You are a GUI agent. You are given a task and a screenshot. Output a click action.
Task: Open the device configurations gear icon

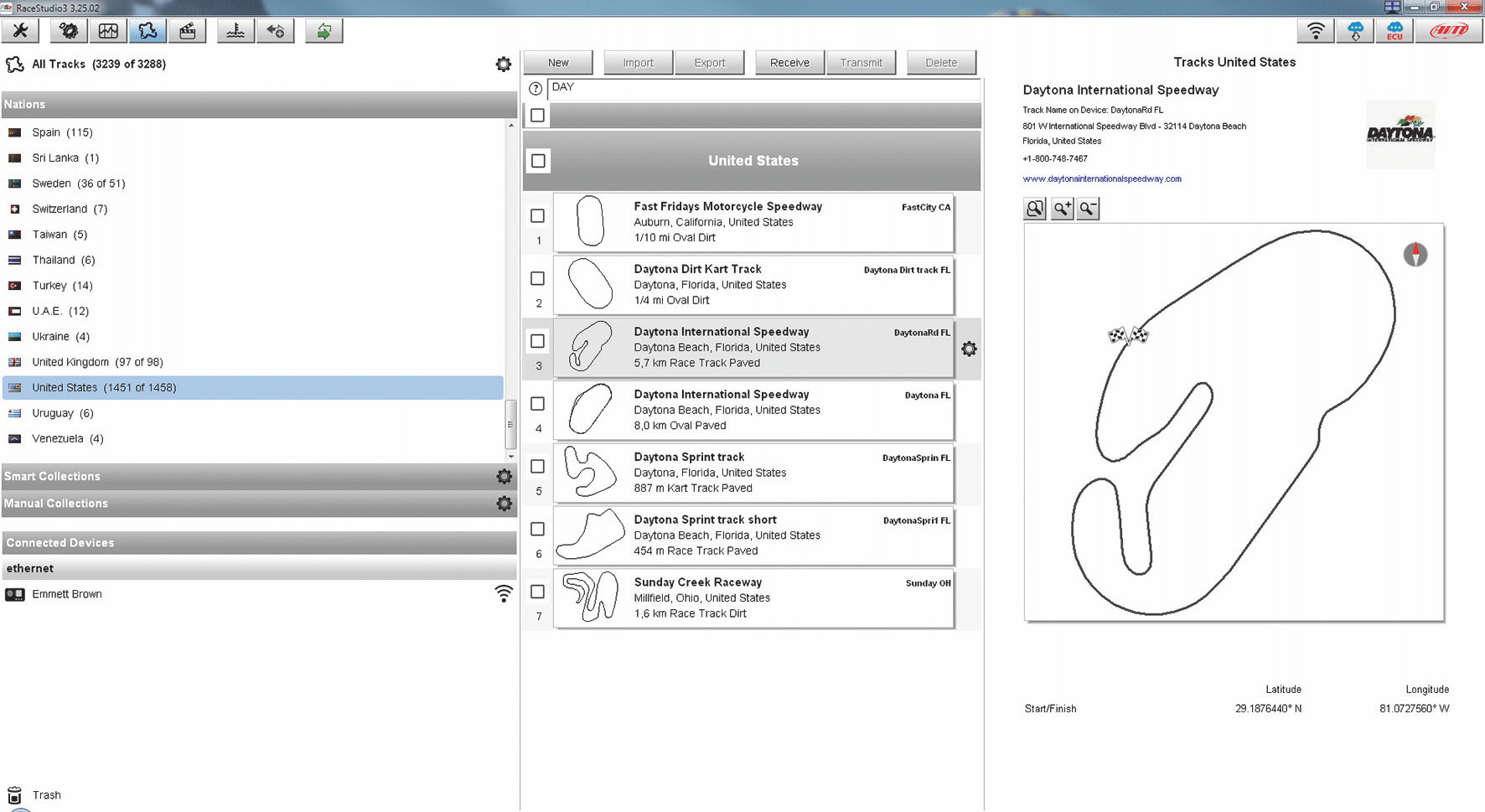pyautogui.click(x=68, y=31)
